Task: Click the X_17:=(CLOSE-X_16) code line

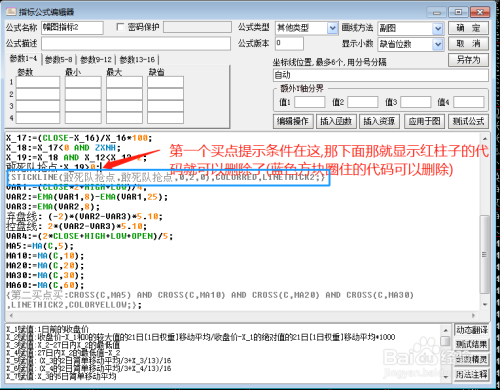Action: tap(79, 138)
